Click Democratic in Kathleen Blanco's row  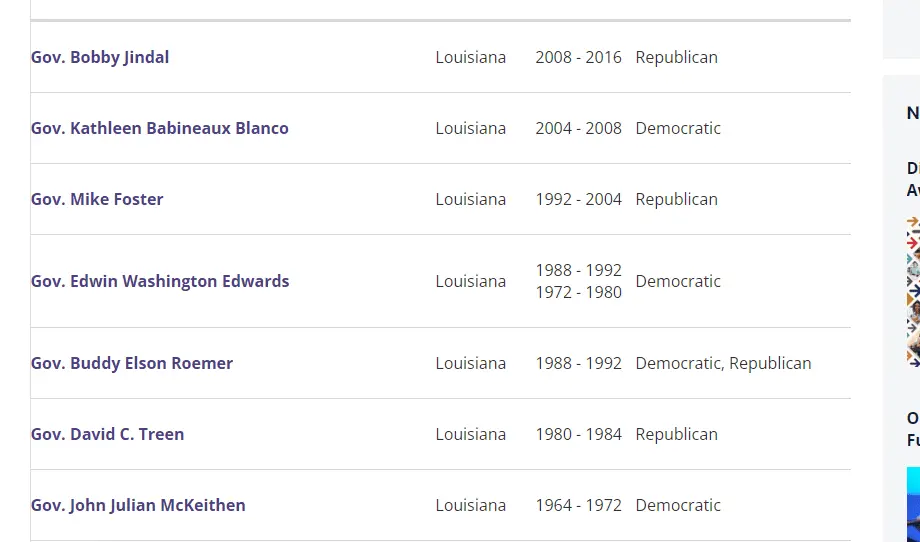[x=678, y=128]
